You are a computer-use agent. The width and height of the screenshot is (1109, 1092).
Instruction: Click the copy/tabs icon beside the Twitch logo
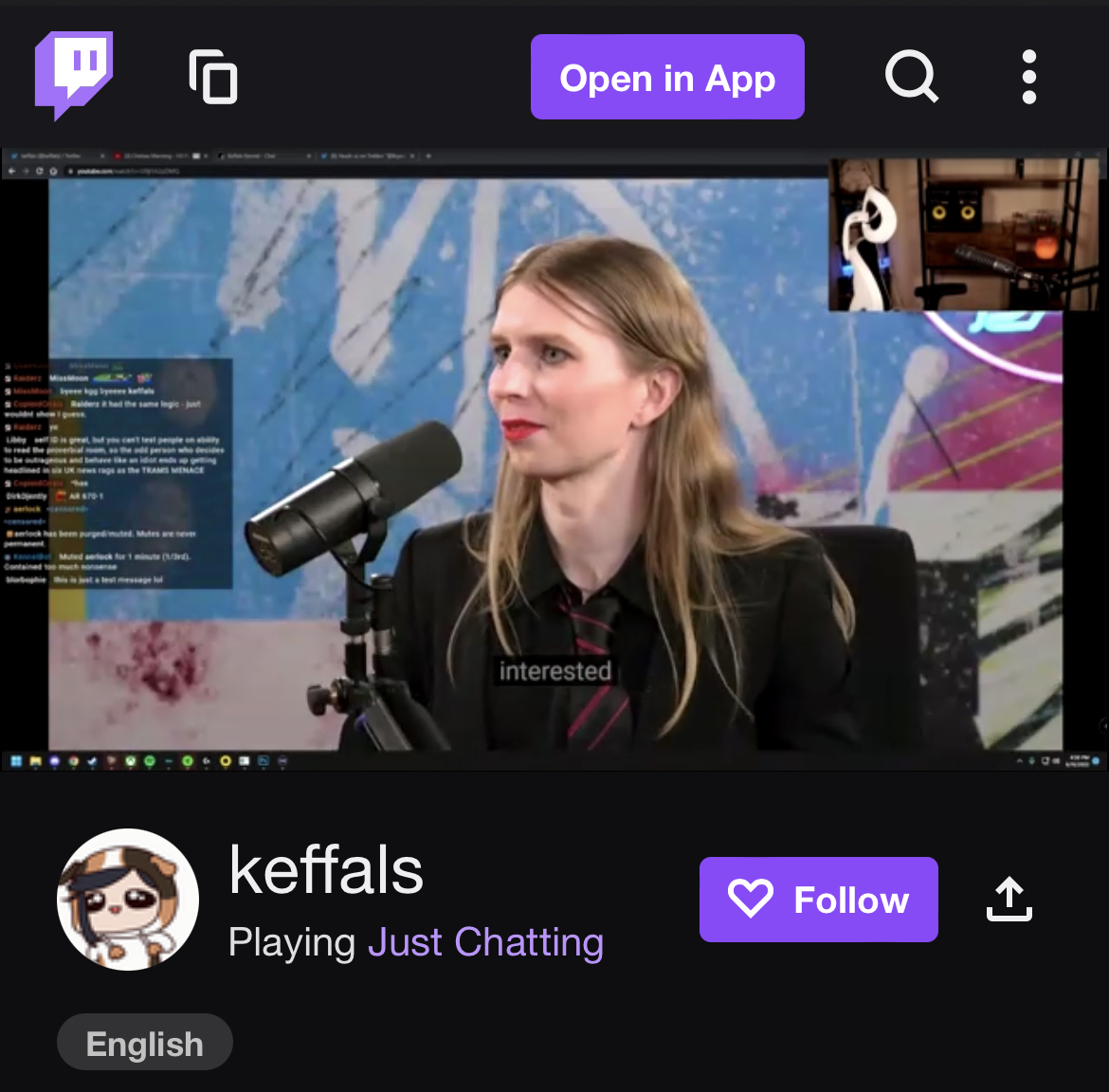213,77
